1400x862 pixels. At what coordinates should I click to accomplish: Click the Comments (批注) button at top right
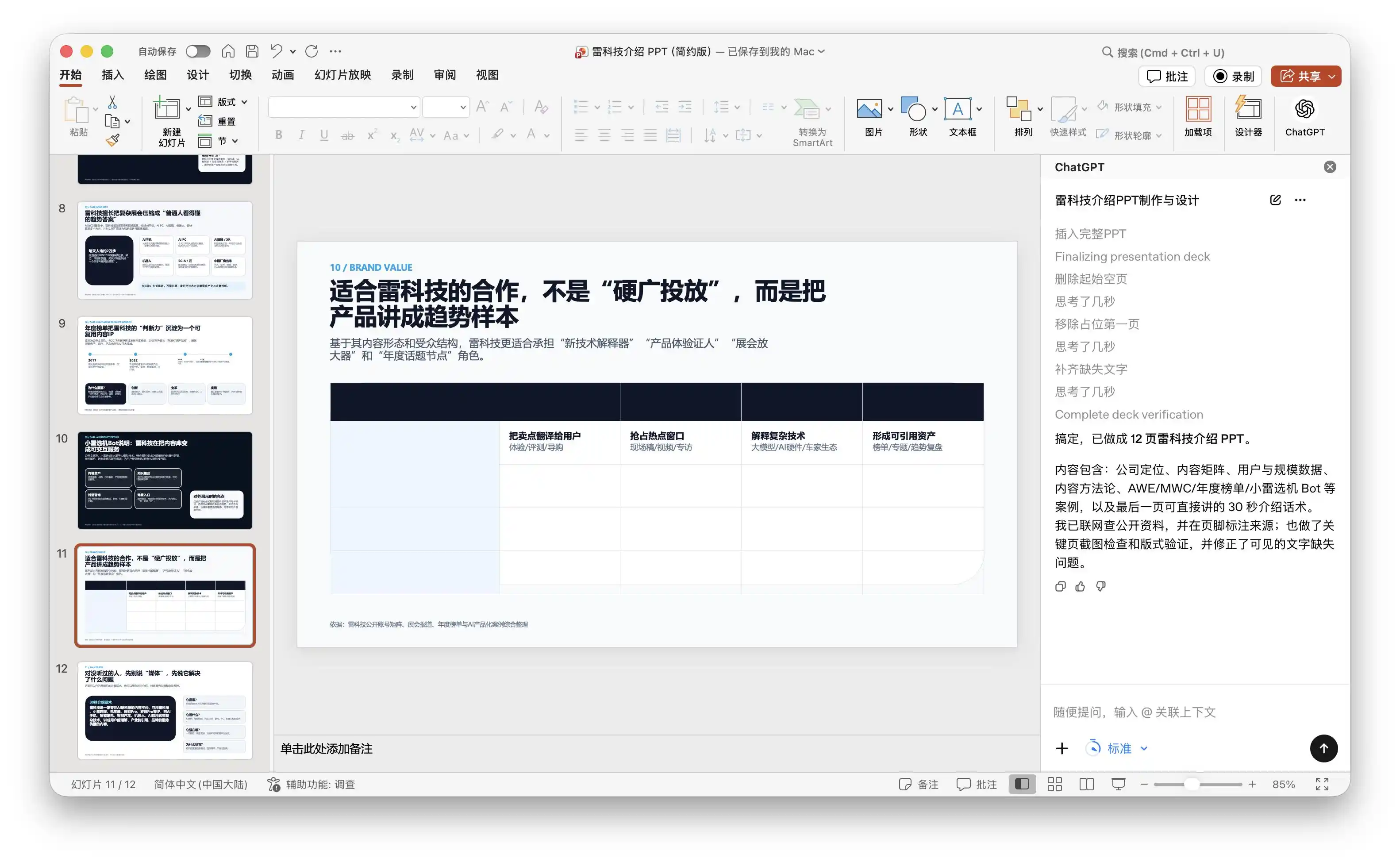point(1167,77)
